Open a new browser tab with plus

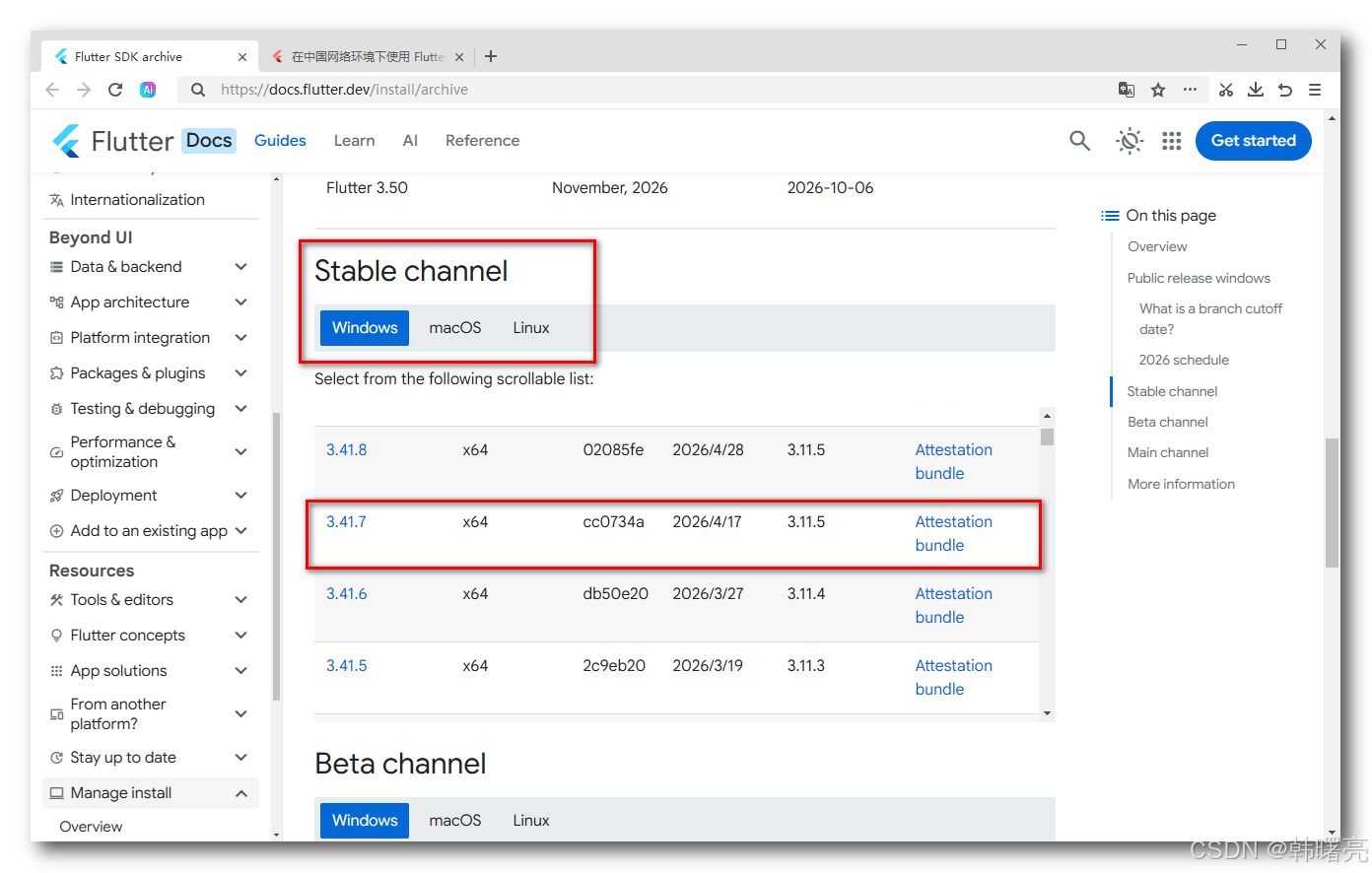point(491,56)
